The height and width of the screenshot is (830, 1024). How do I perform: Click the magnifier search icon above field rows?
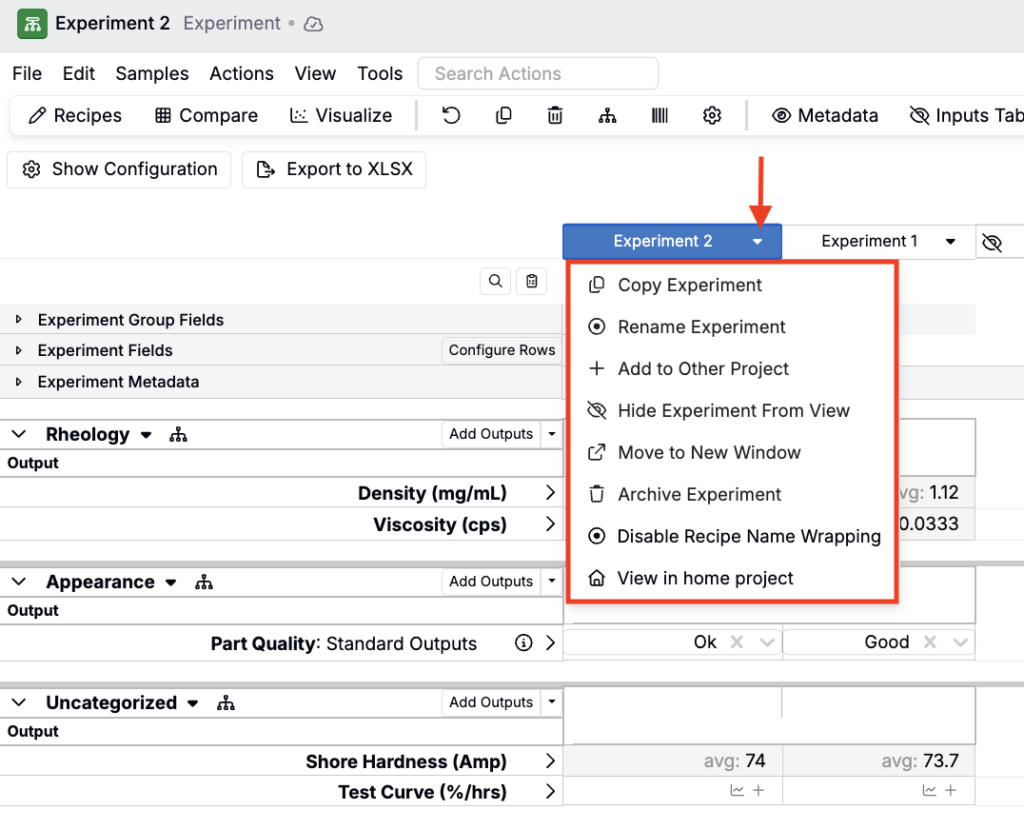(496, 282)
